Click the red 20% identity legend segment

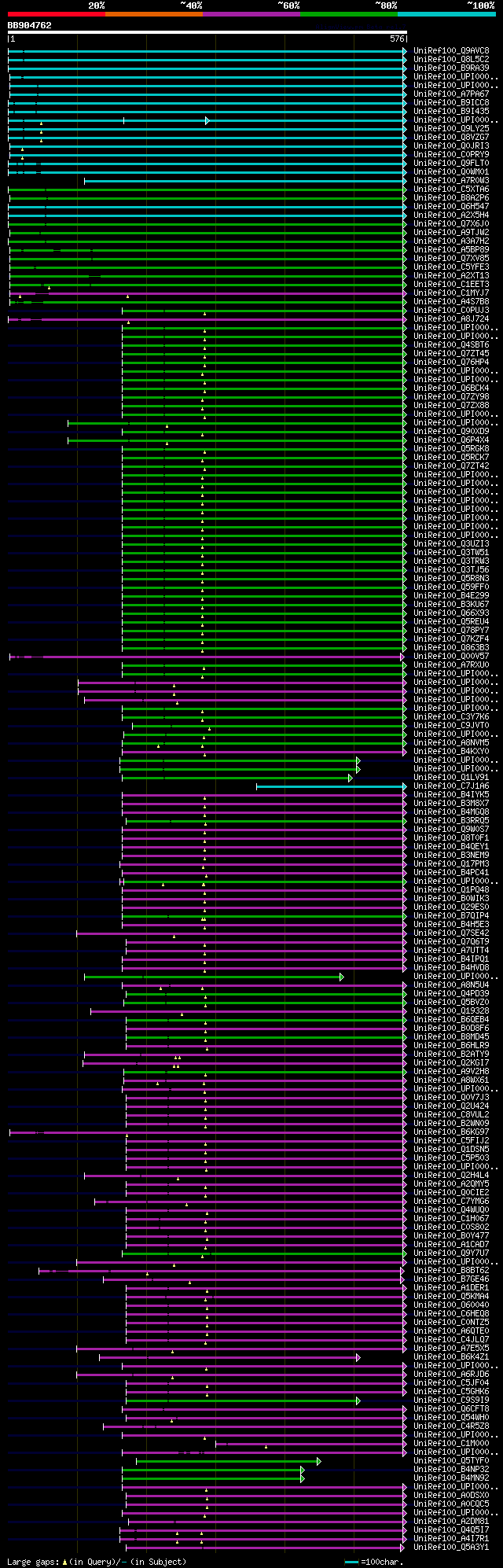tap(56, 14)
